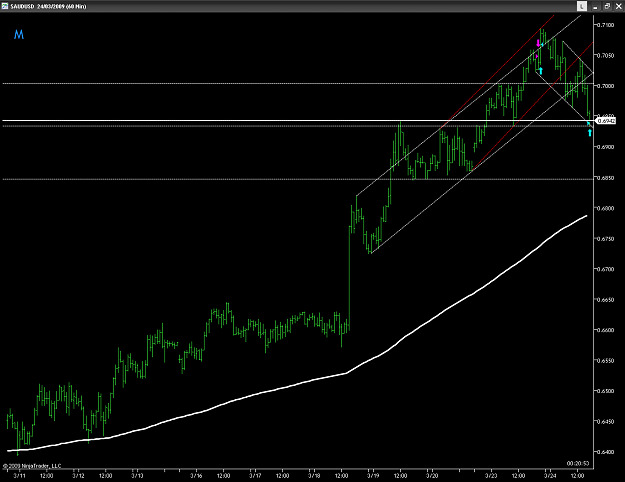Click the 3/17 date label on time axis
The image size is (625, 482).
point(255,476)
